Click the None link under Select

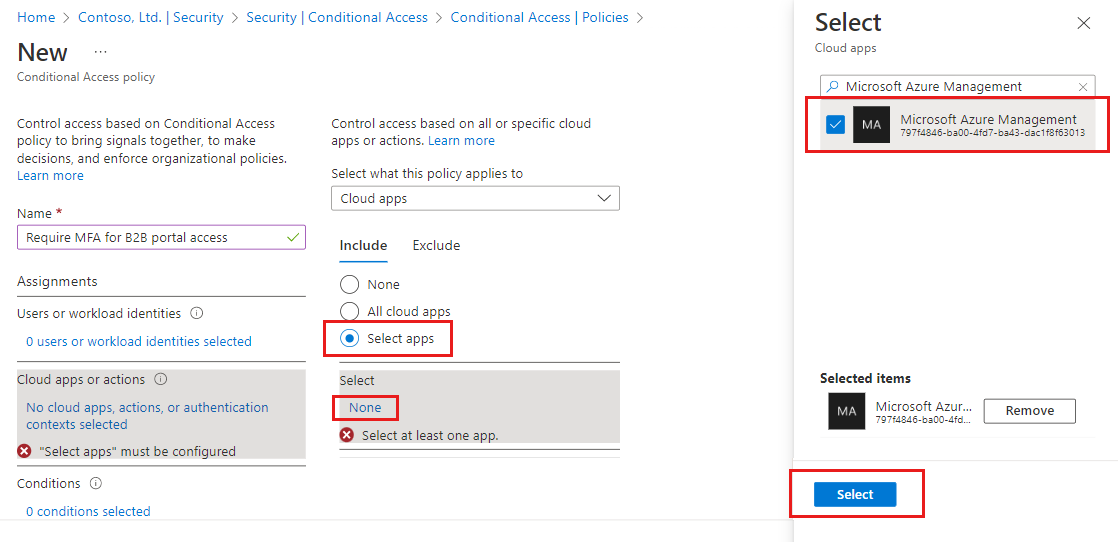click(365, 408)
